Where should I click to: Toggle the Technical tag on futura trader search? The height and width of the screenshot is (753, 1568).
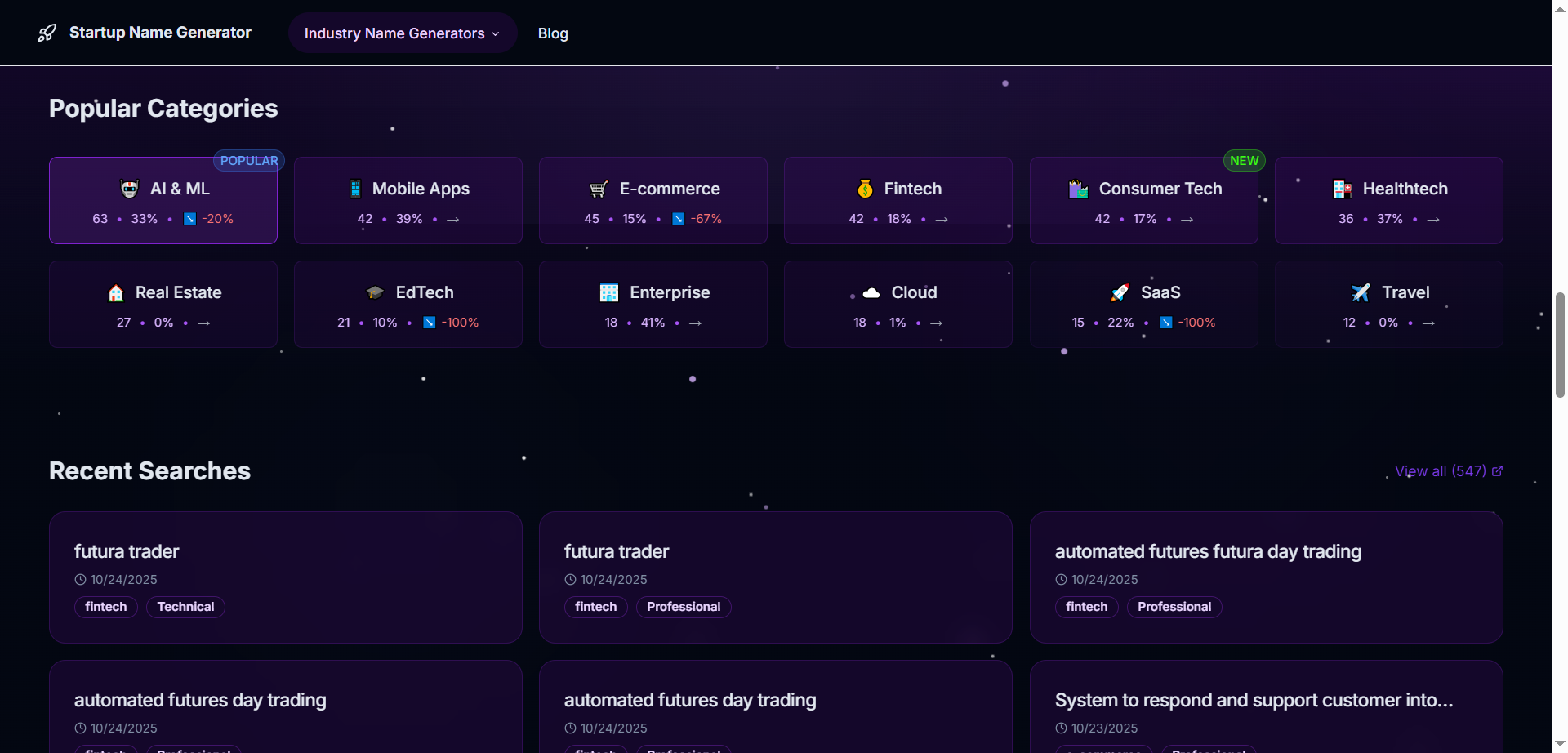click(x=185, y=607)
